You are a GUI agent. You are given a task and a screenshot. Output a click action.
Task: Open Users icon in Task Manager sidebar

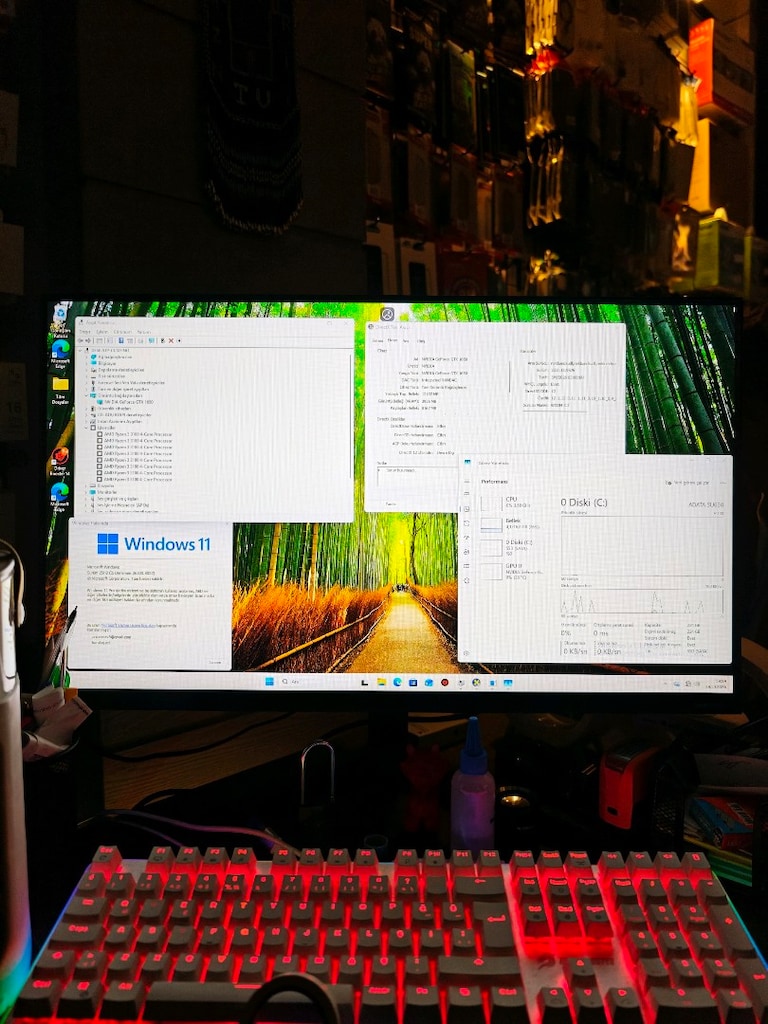pyautogui.click(x=467, y=552)
